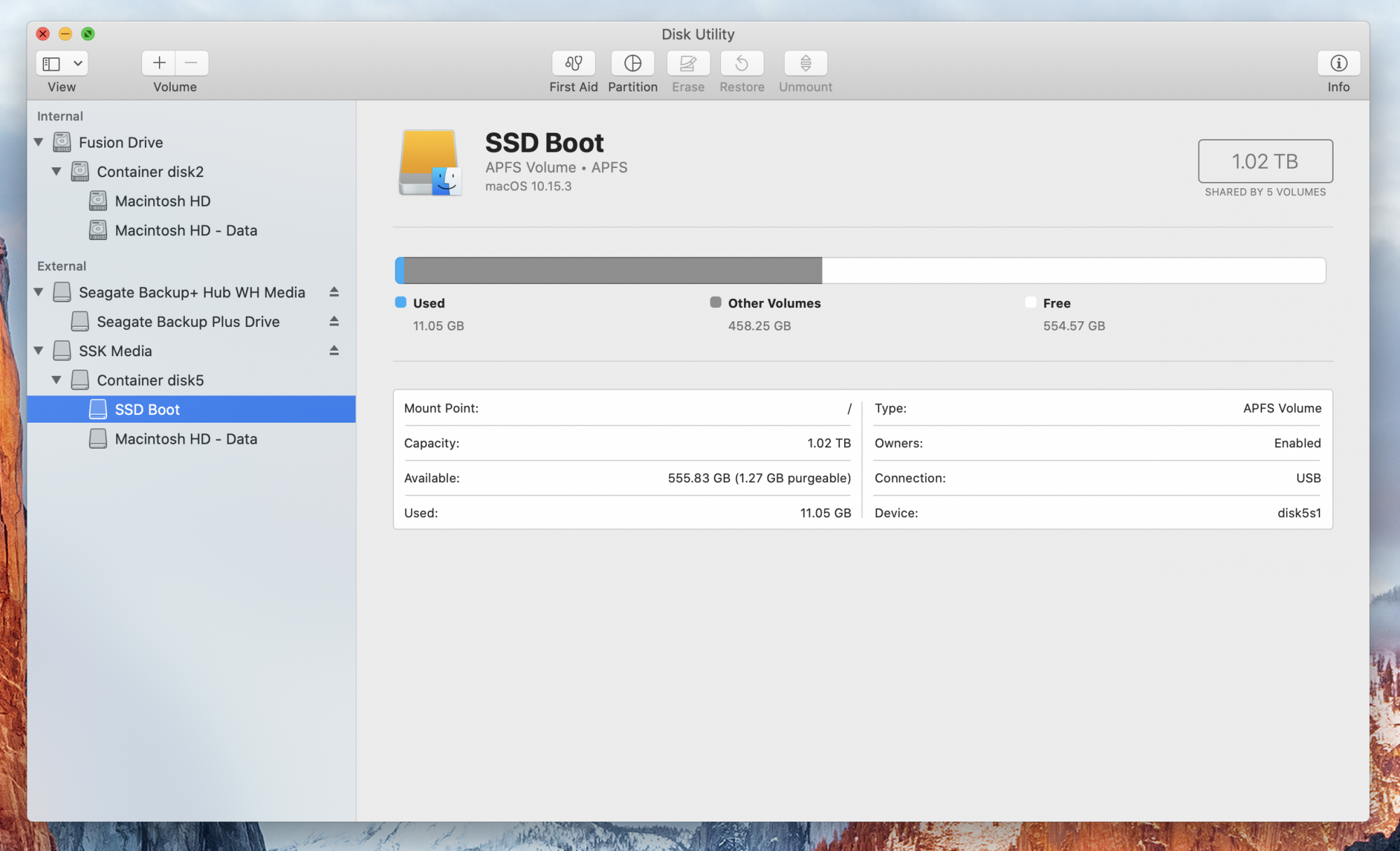
Task: Open the Partition pie chart tool
Action: click(633, 63)
